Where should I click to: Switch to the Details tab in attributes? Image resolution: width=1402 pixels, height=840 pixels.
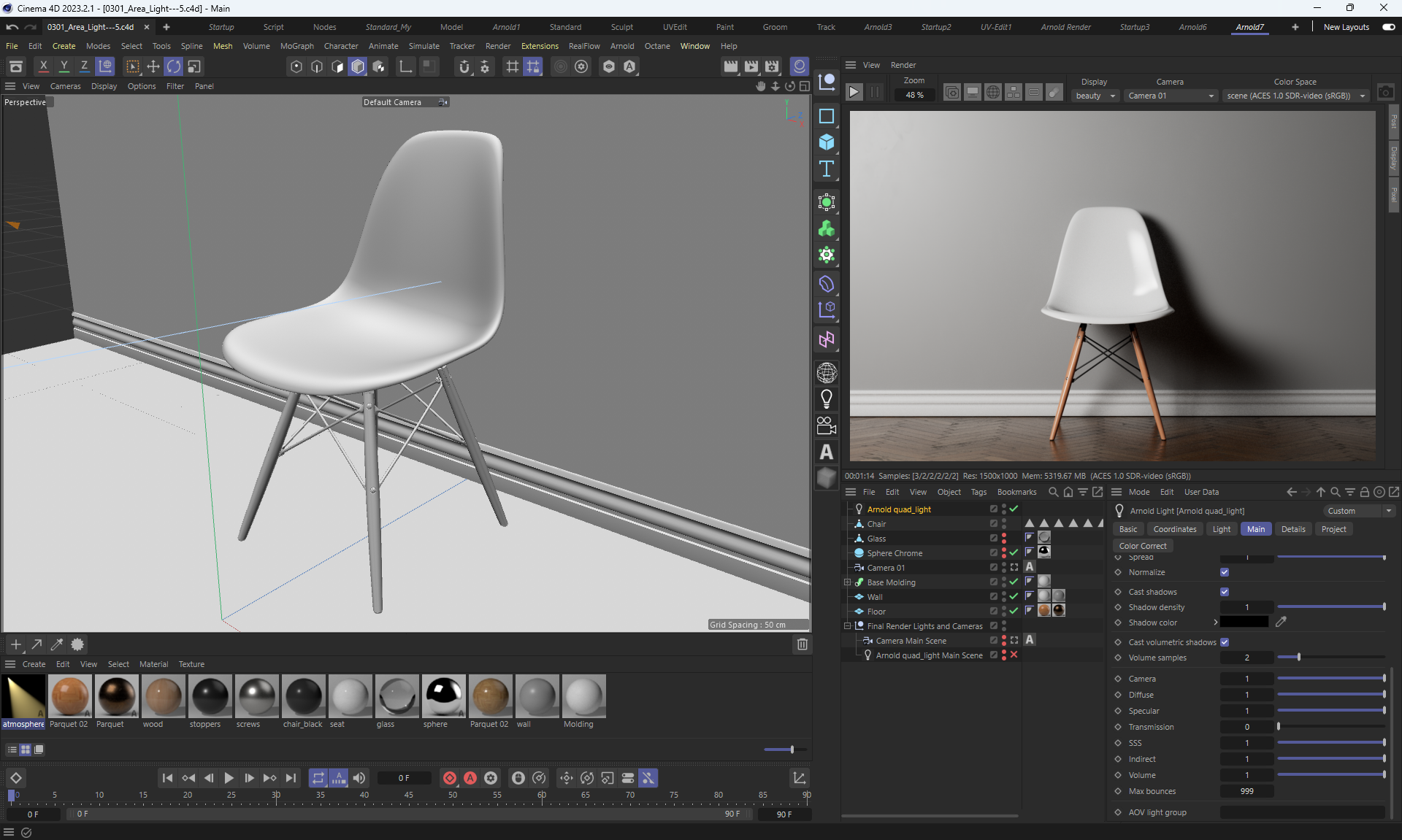point(1292,529)
